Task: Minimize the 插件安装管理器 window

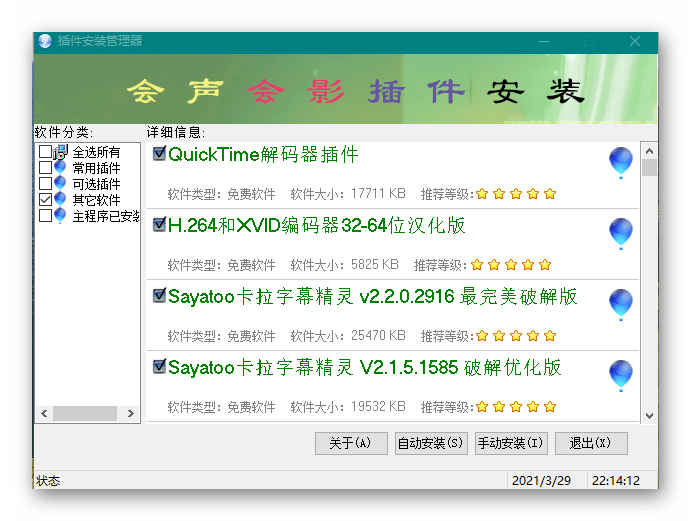Action: click(544, 41)
